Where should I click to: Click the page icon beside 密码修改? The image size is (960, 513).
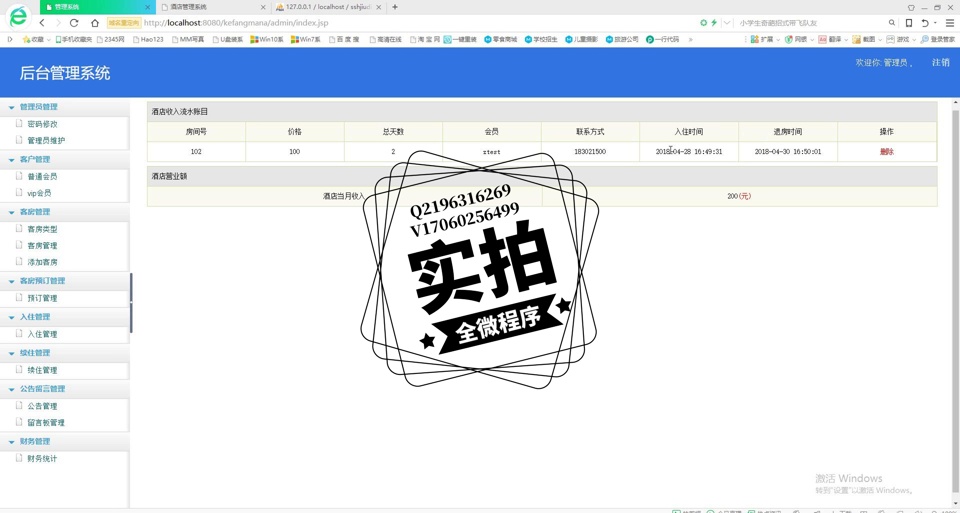coord(19,124)
